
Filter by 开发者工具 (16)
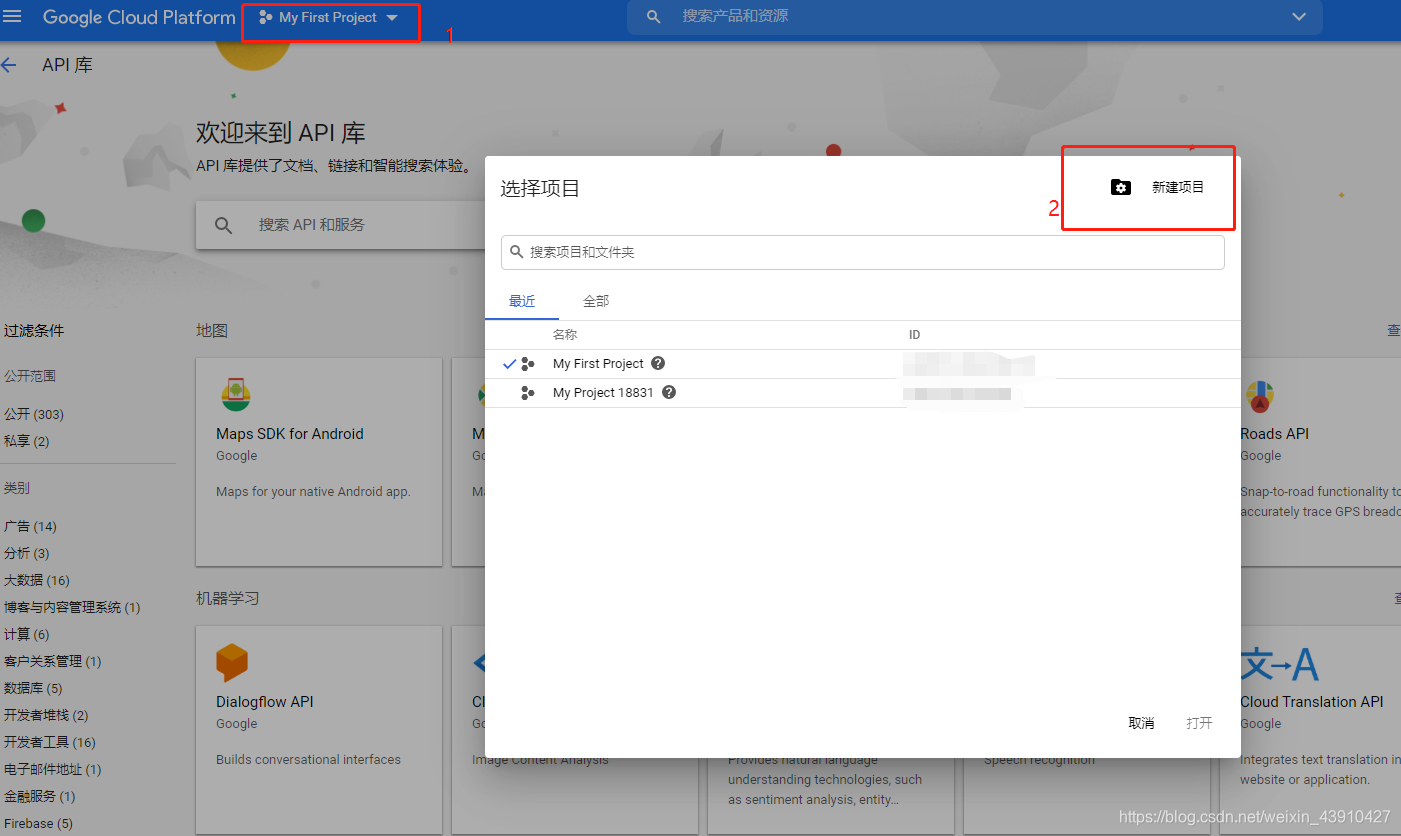click(50, 742)
